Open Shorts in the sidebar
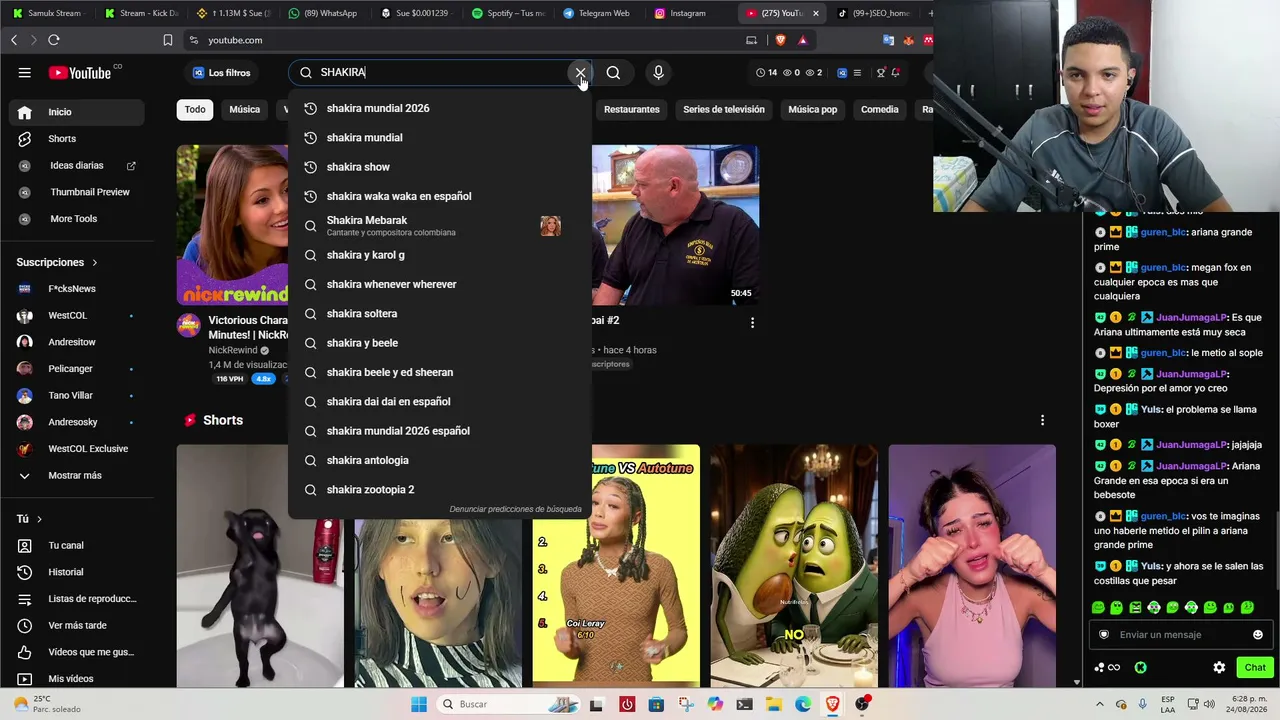 click(x=76, y=139)
